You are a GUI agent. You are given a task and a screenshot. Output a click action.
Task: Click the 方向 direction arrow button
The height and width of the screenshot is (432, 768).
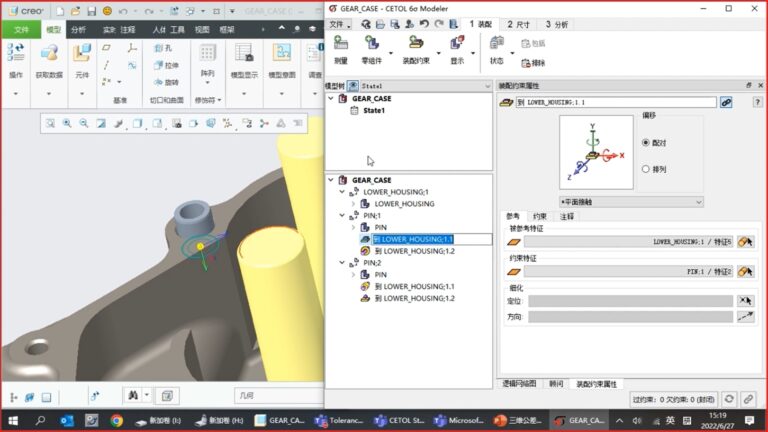[x=745, y=317]
